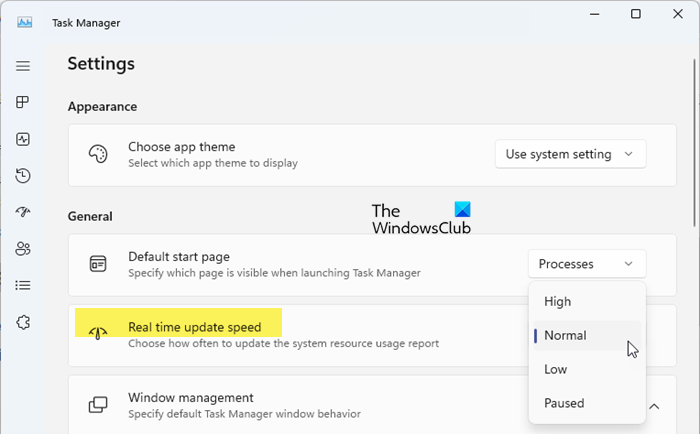Maximize the Task Manager window
The image size is (700, 434).
[x=636, y=14]
